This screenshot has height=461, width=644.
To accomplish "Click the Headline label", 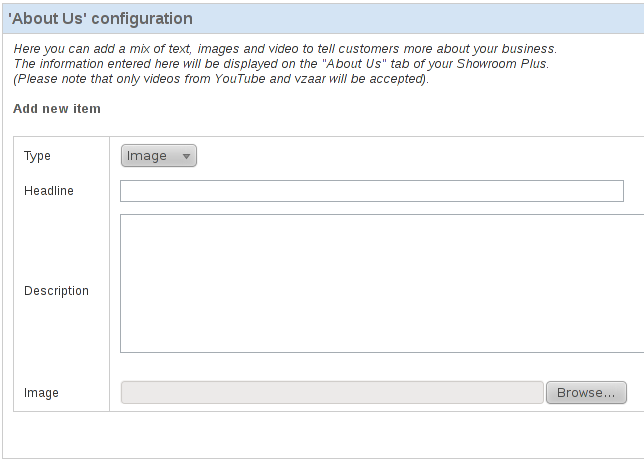I will [48, 191].
